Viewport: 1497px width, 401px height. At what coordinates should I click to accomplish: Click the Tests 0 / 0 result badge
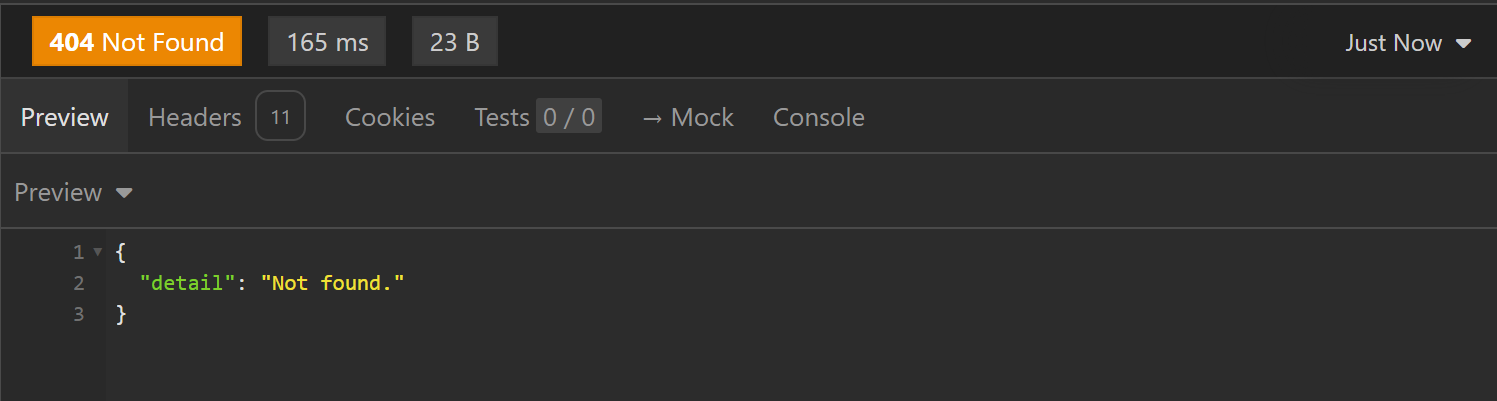(568, 117)
